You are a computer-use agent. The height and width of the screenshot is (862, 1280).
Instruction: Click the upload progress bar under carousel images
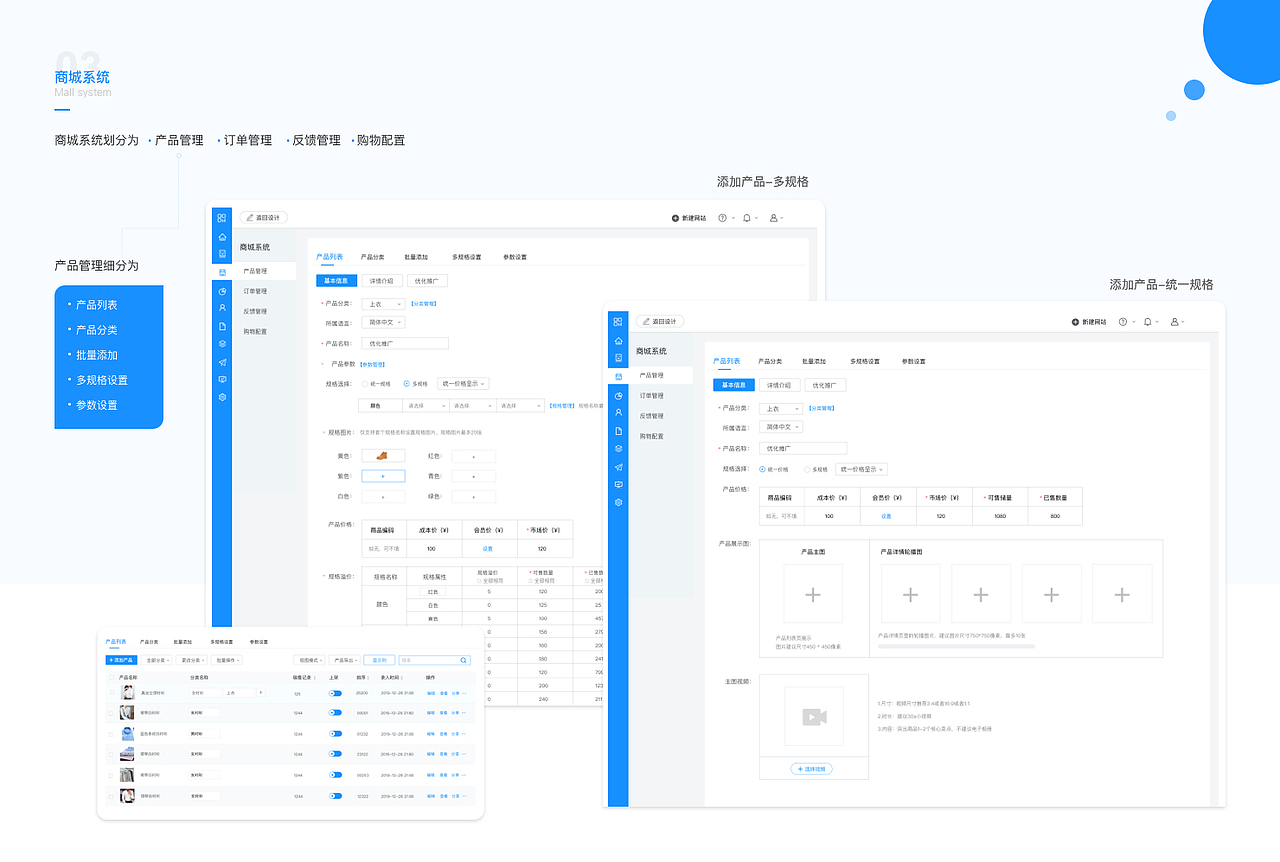(x=956, y=646)
